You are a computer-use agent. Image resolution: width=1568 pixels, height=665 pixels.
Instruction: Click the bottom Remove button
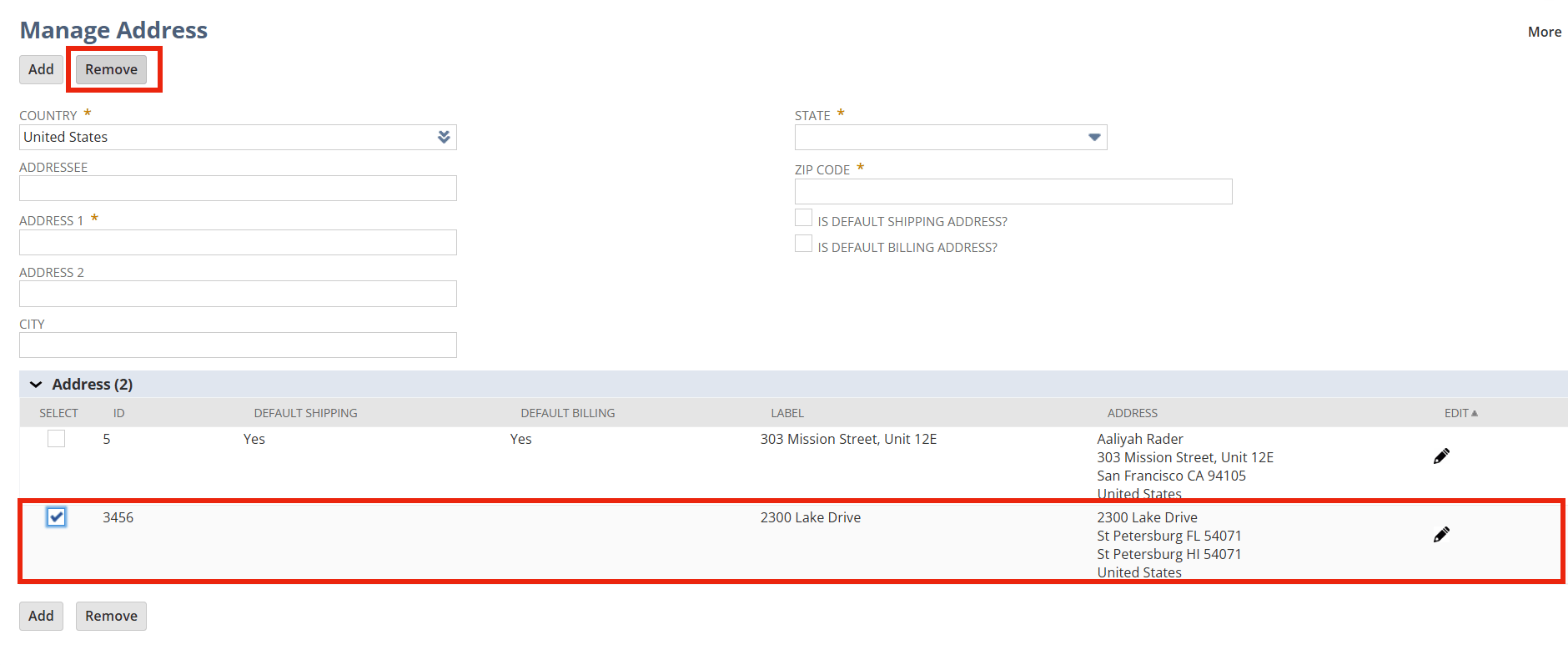point(111,616)
